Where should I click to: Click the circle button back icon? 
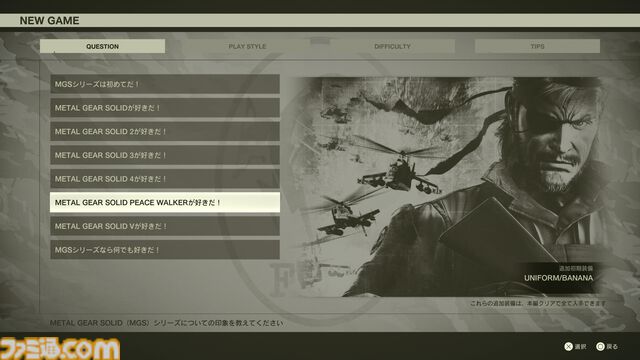[600, 347]
